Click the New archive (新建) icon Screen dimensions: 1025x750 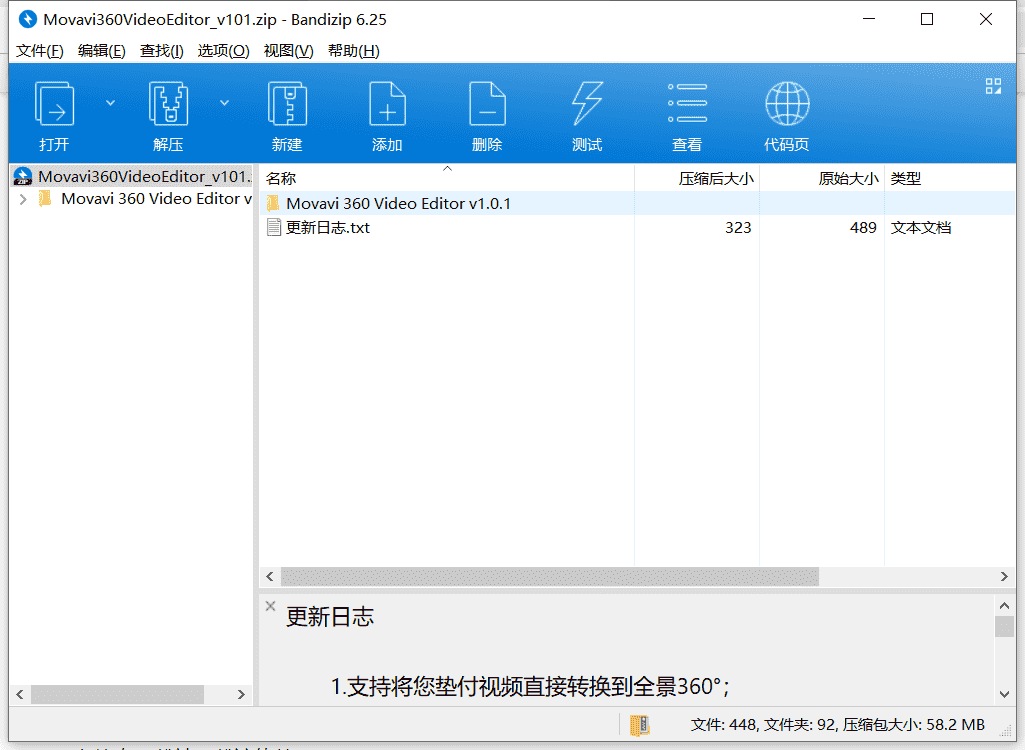pyautogui.click(x=288, y=103)
